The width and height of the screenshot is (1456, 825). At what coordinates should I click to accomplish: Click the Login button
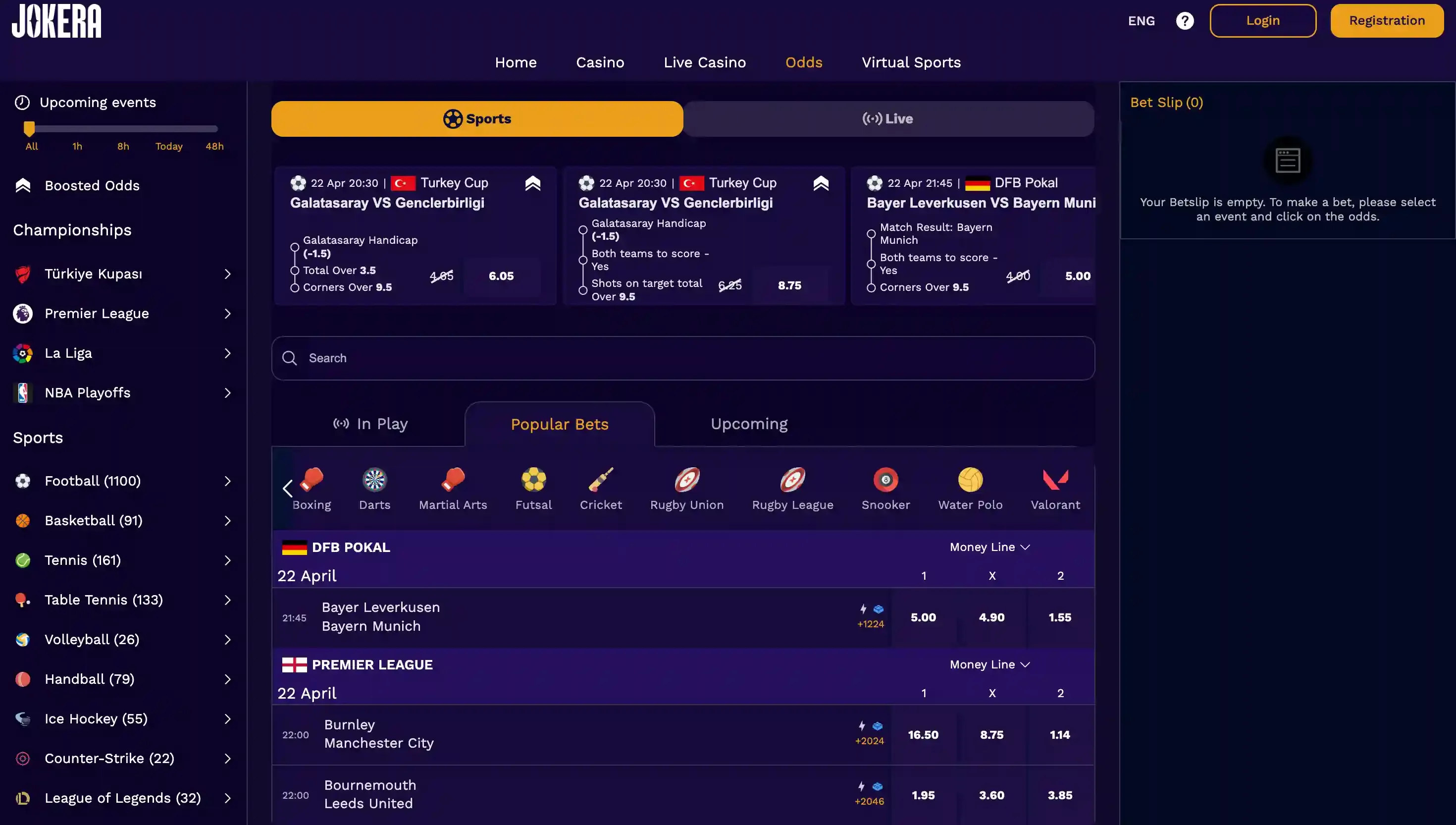point(1262,21)
